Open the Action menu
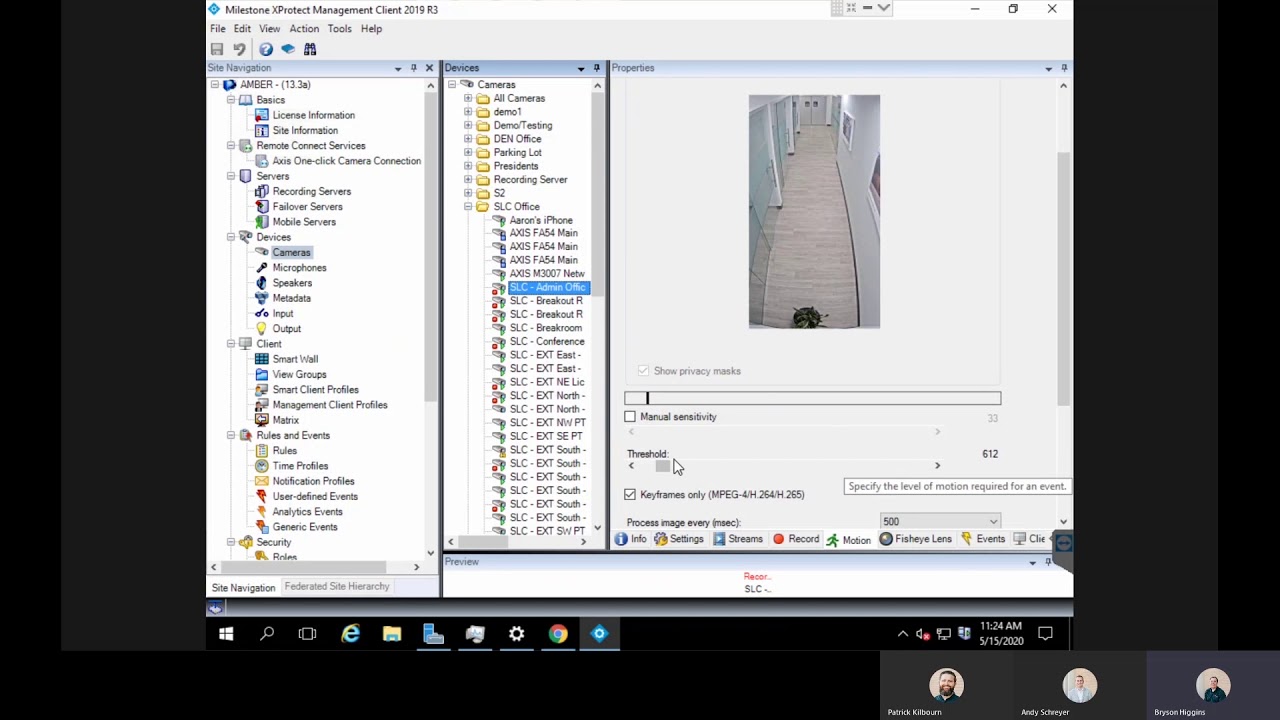1280x720 pixels. (x=304, y=29)
